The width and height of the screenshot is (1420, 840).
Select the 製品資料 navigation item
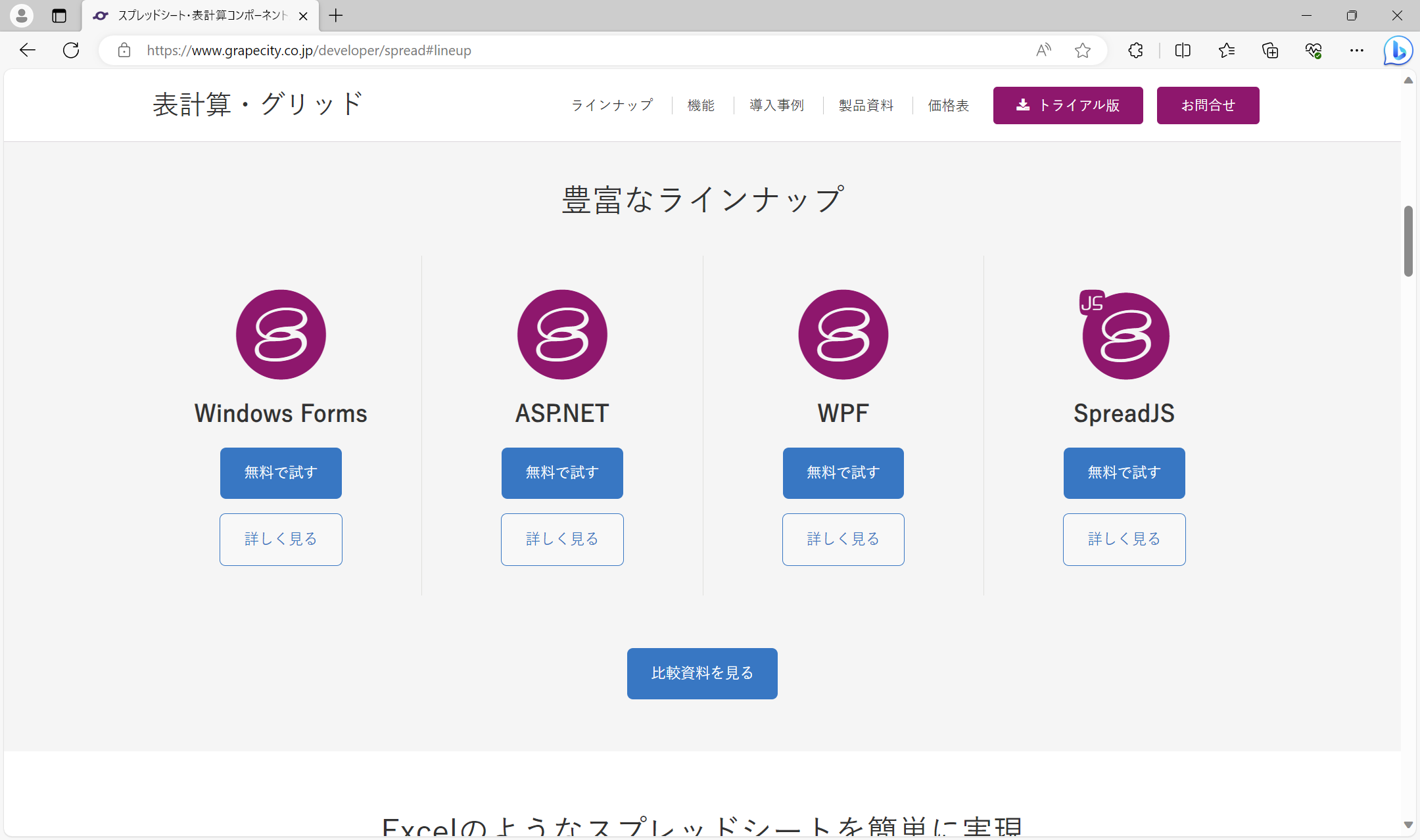tap(866, 105)
